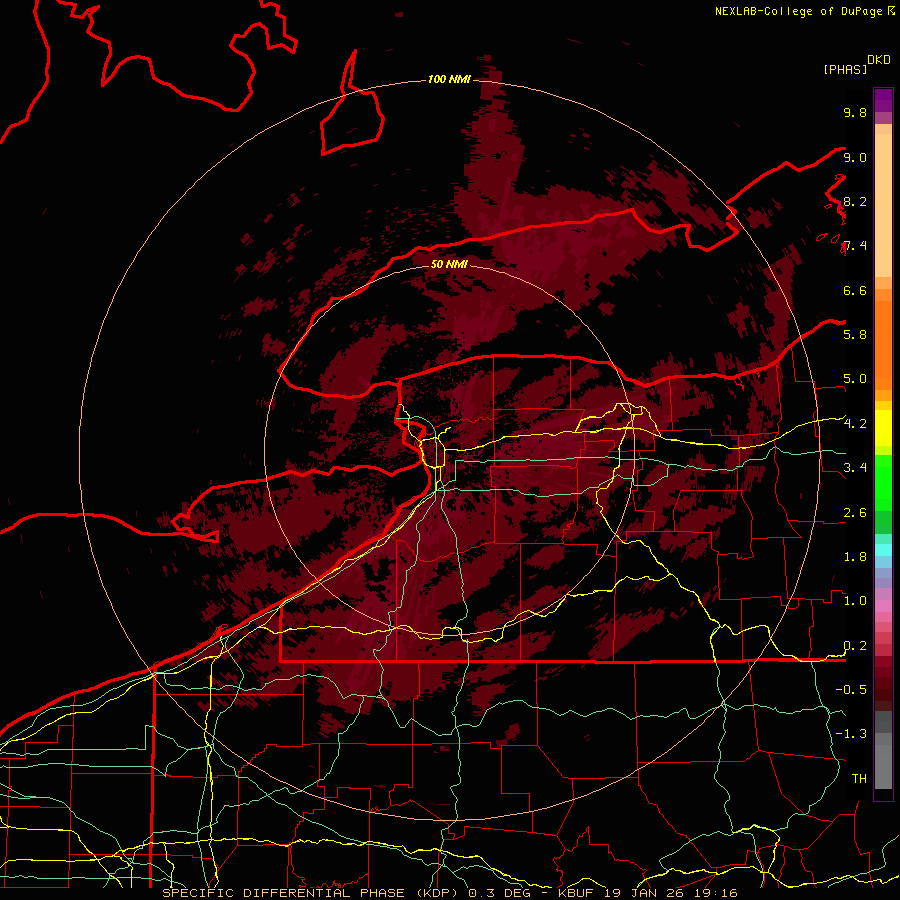This screenshot has height=900, width=900.
Task: Click the SPECIFIC DIFFERENTIAL PHASE caption text
Action: click(x=285, y=893)
